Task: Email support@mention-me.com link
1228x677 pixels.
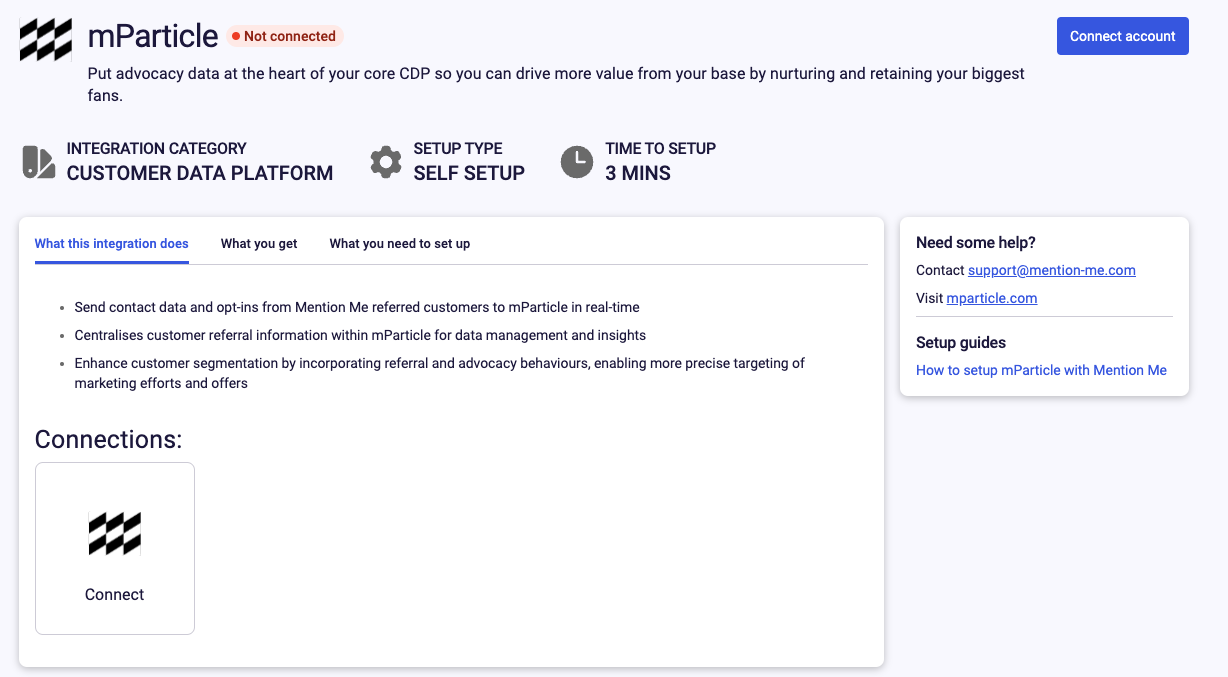Action: tap(1052, 270)
